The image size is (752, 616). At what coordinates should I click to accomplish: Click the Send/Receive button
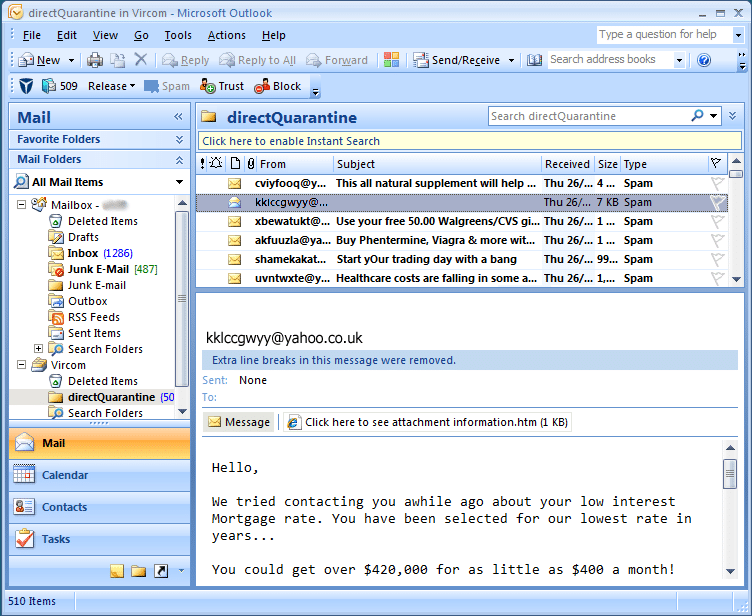[x=457, y=60]
